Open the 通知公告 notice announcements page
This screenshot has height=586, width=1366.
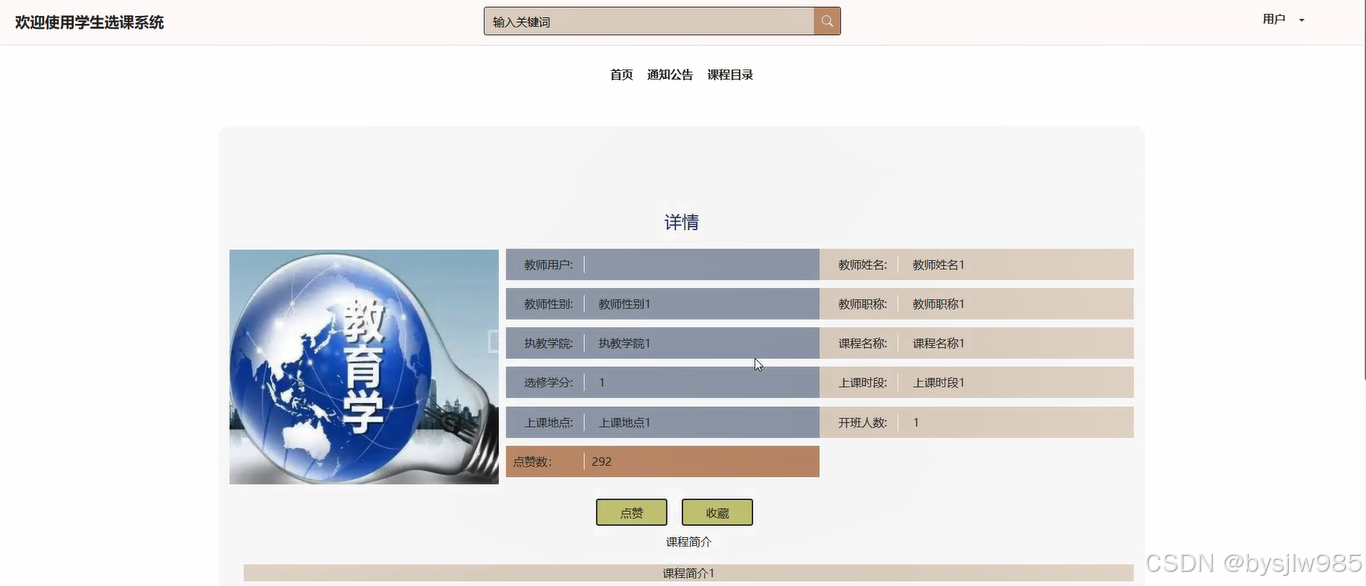pos(669,74)
